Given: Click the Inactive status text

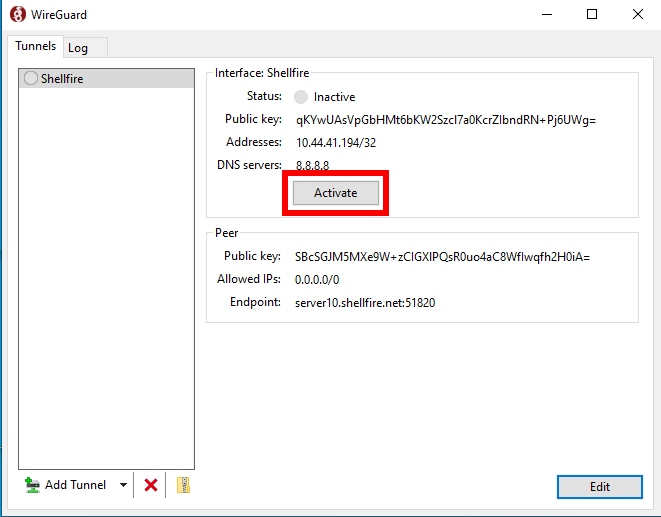Looking at the screenshot, I should 334,97.
